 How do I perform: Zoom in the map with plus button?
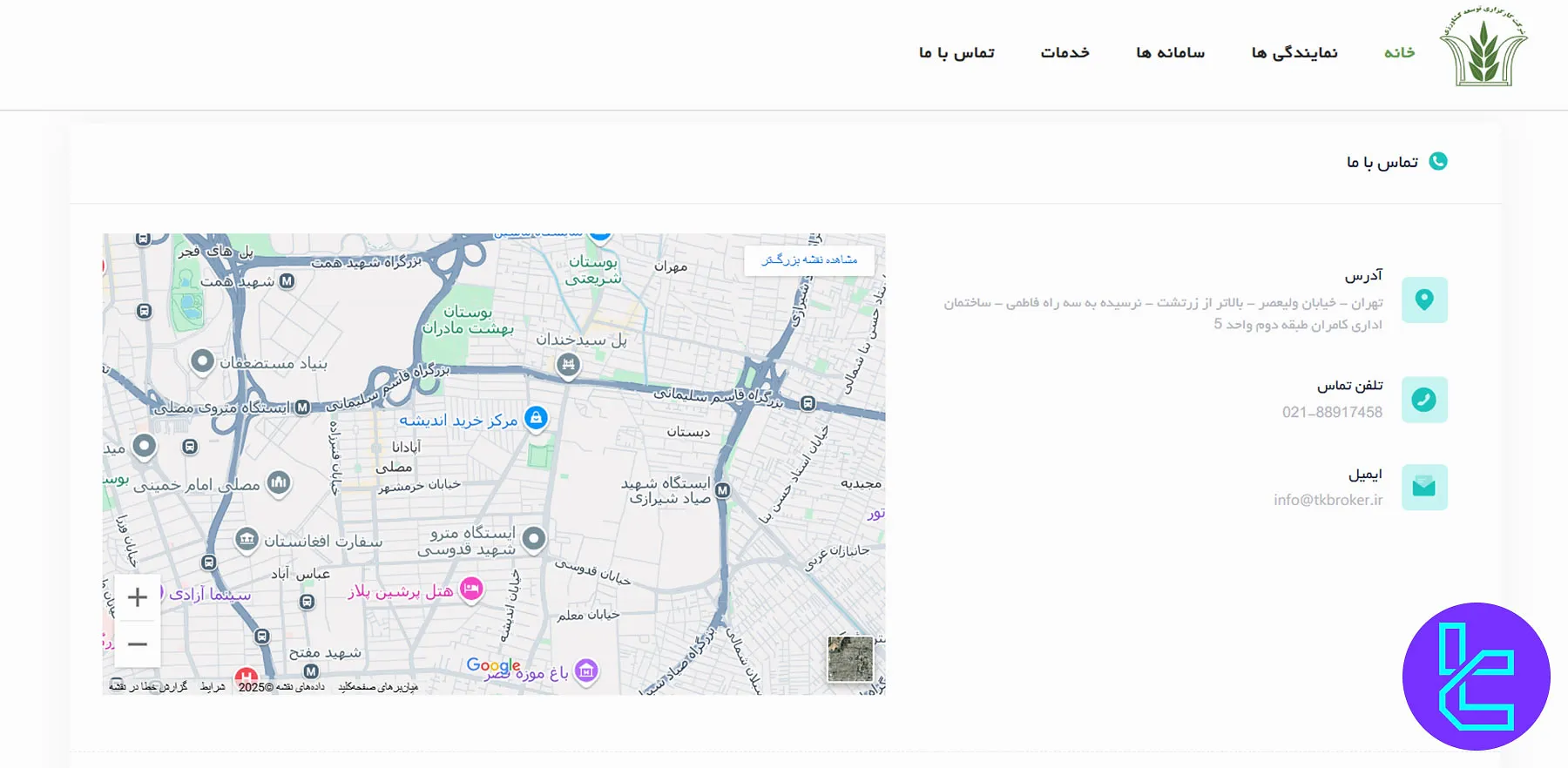(x=138, y=597)
